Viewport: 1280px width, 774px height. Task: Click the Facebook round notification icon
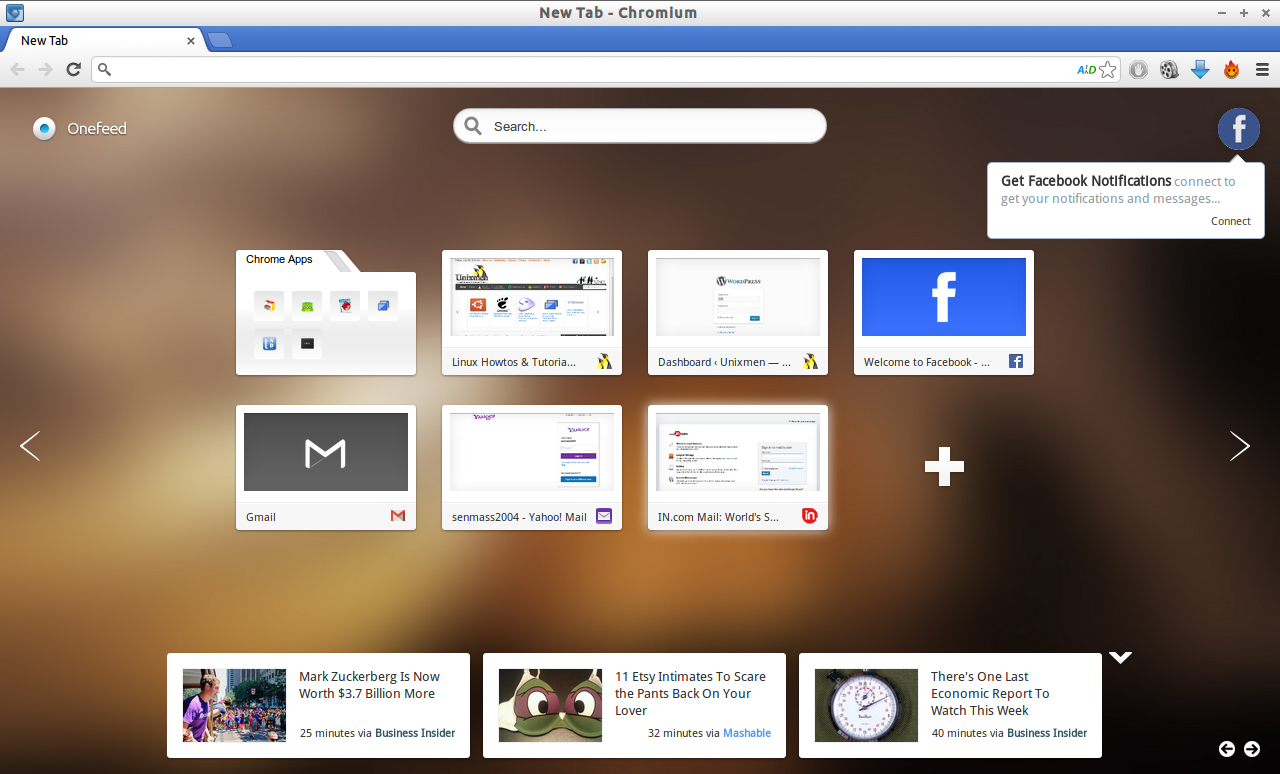coord(1238,129)
